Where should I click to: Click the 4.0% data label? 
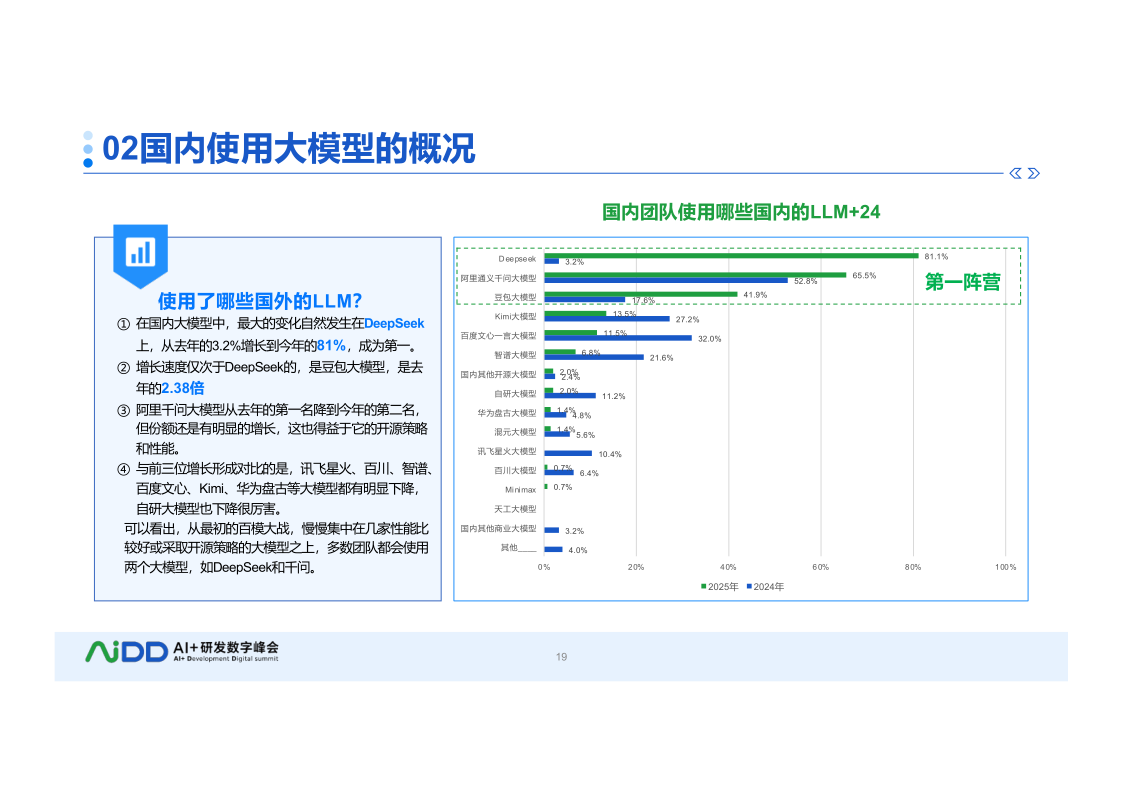[578, 551]
